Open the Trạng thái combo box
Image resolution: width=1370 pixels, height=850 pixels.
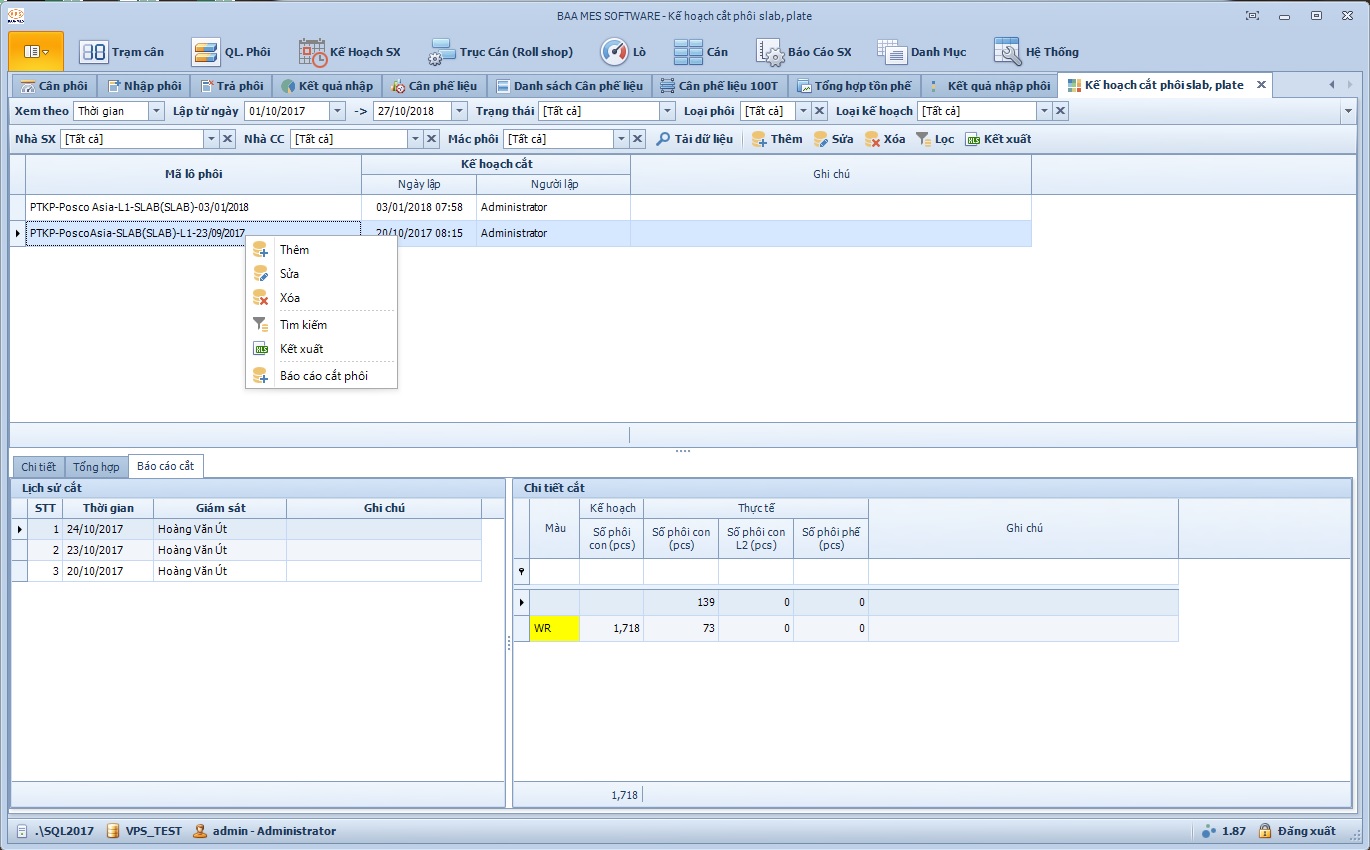pos(667,111)
